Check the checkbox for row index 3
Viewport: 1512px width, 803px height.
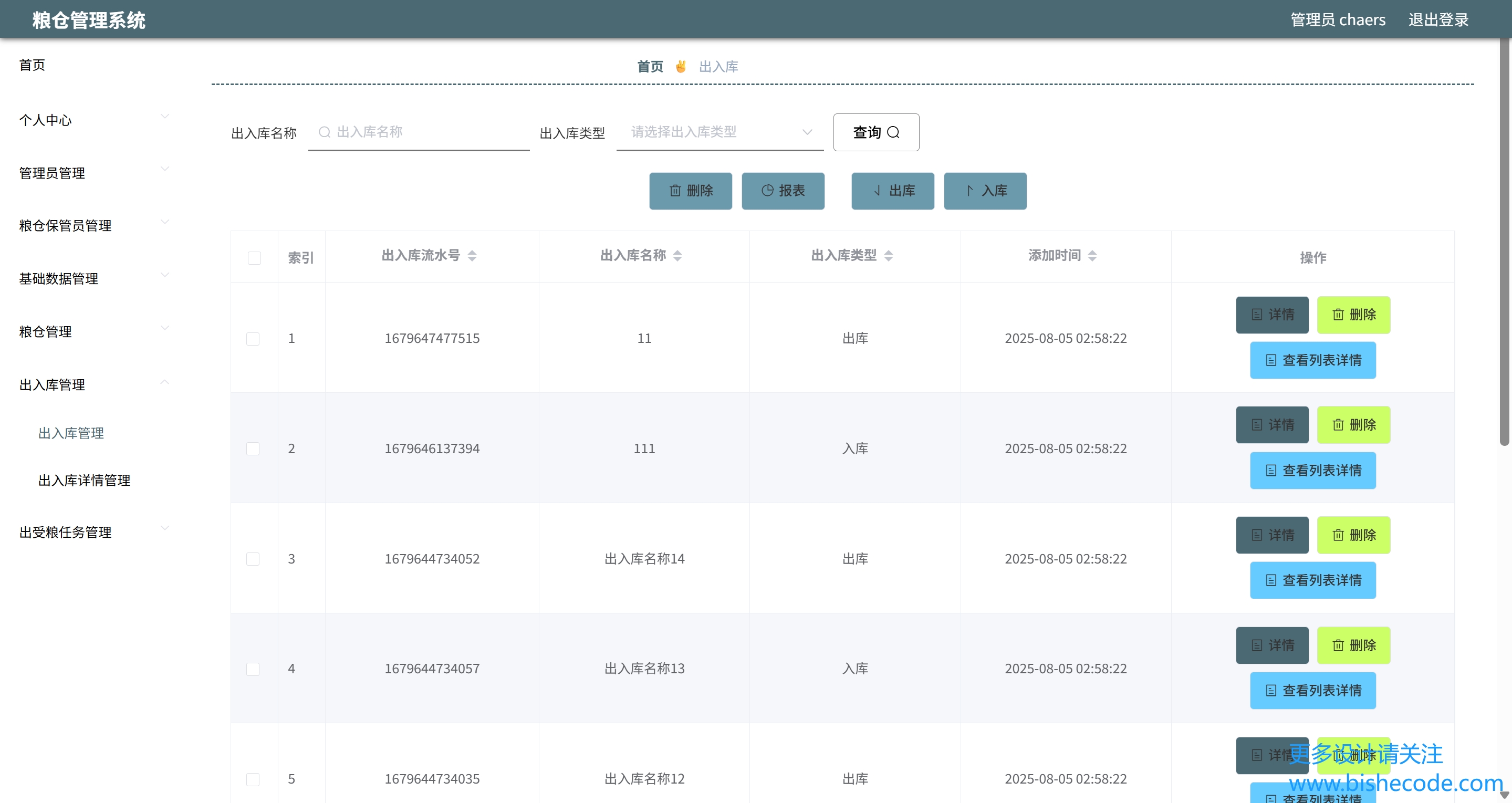(x=253, y=559)
